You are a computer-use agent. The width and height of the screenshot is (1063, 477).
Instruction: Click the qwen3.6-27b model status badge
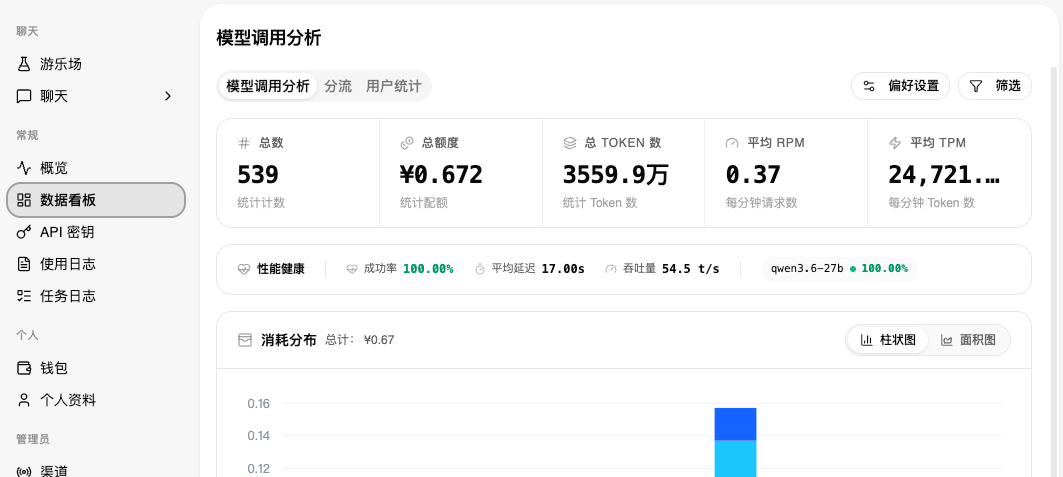(839, 269)
